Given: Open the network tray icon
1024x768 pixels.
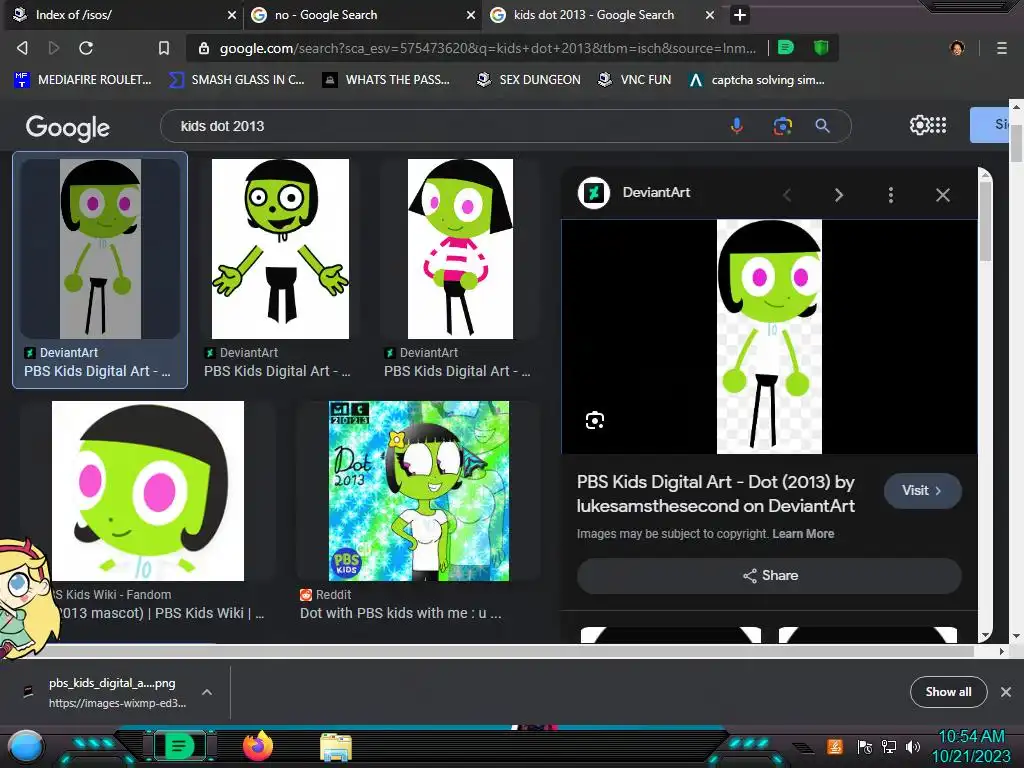Looking at the screenshot, I should pos(889,746).
